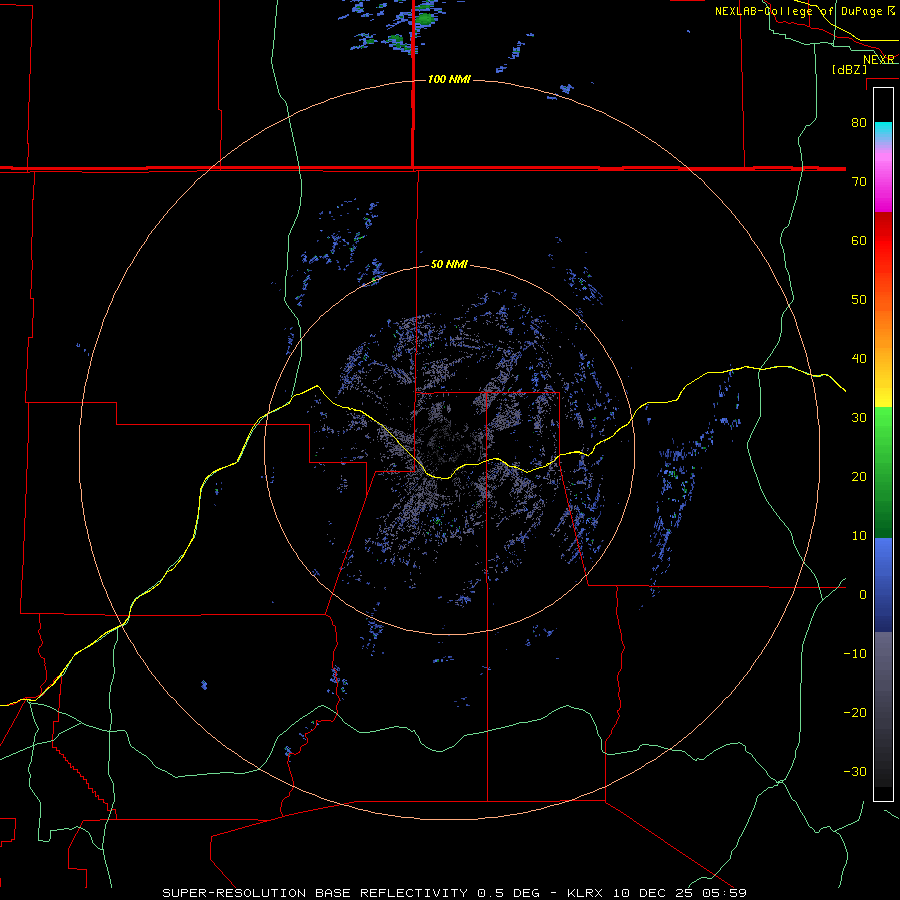
Task: Click the green segment of the color bar
Action: coord(883,472)
